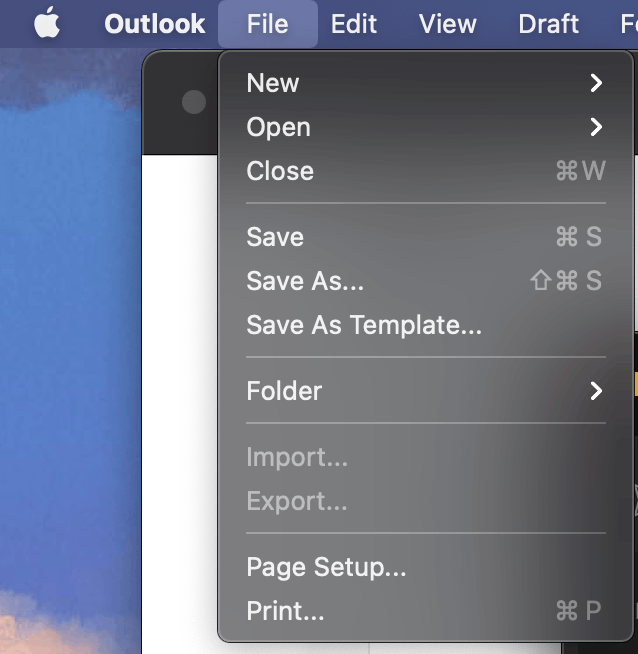Expand the New submenu

click(425, 83)
